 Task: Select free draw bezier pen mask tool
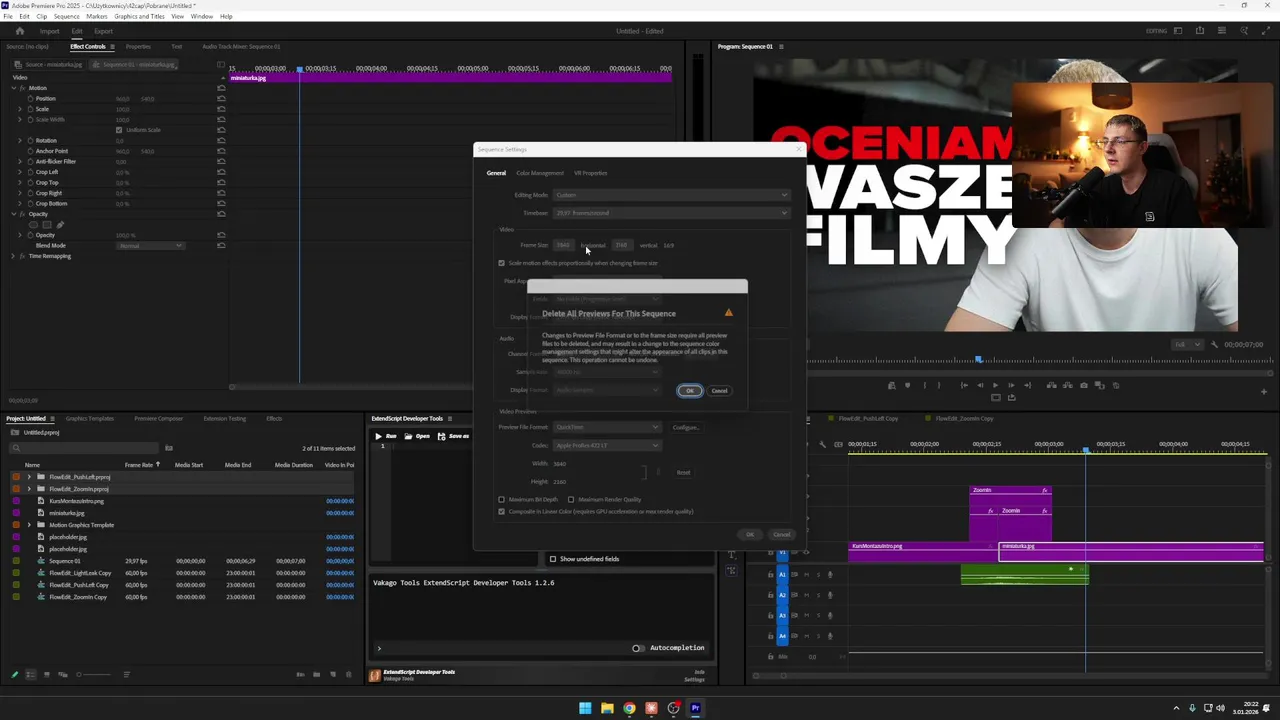pyautogui.click(x=59, y=225)
